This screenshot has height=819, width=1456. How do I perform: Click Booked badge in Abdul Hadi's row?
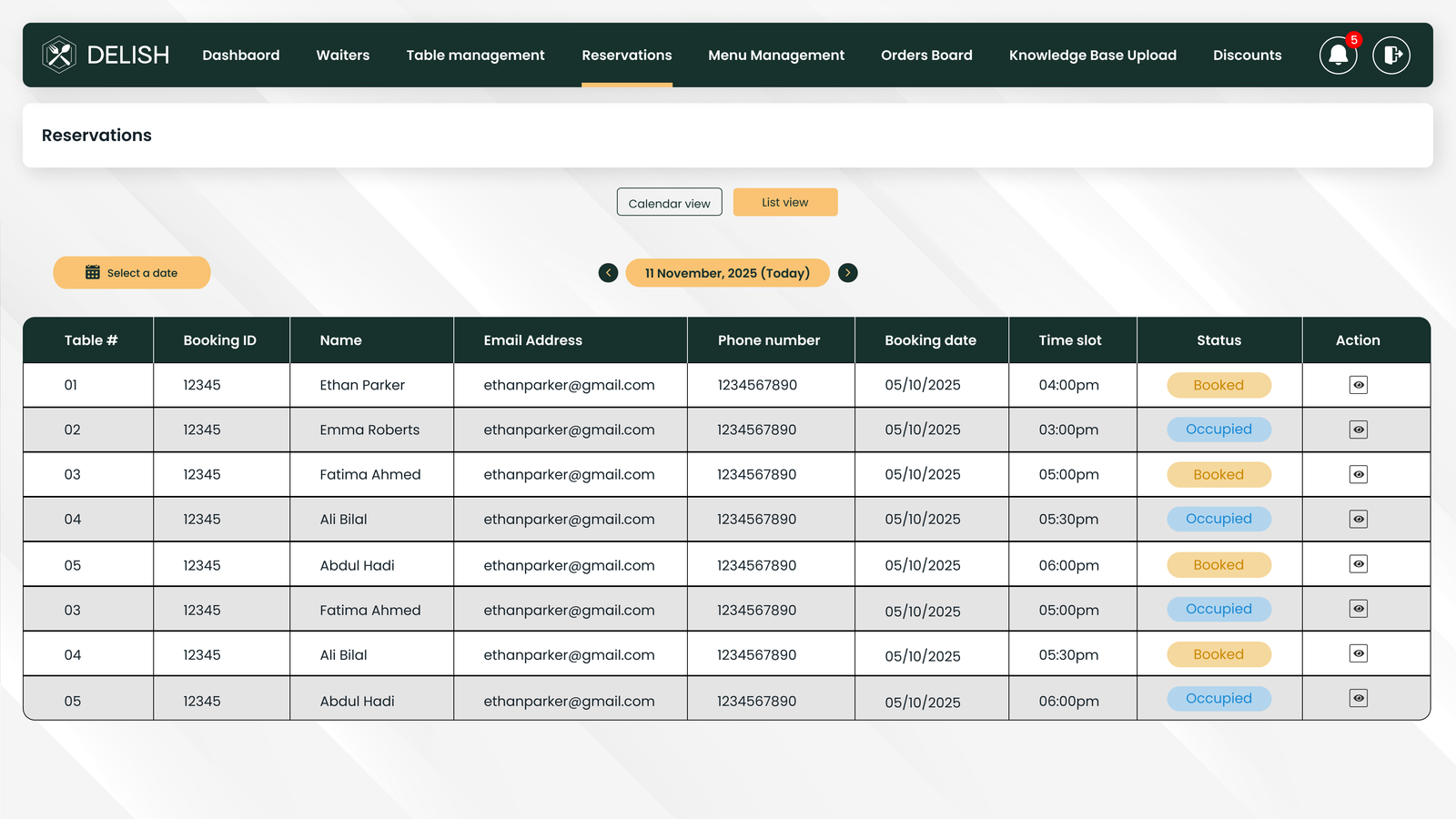click(x=1219, y=564)
